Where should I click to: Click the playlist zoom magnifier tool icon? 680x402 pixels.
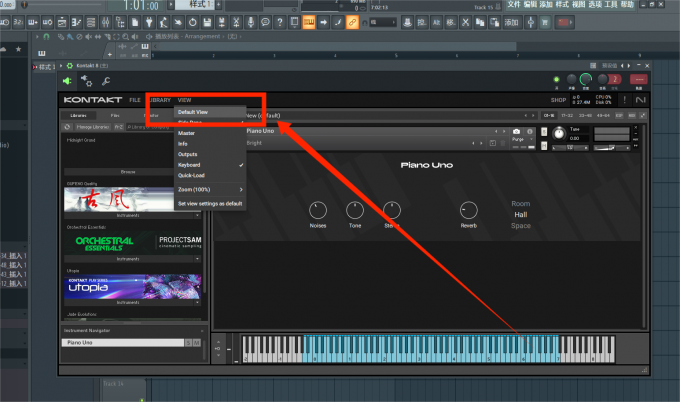(x=125, y=37)
